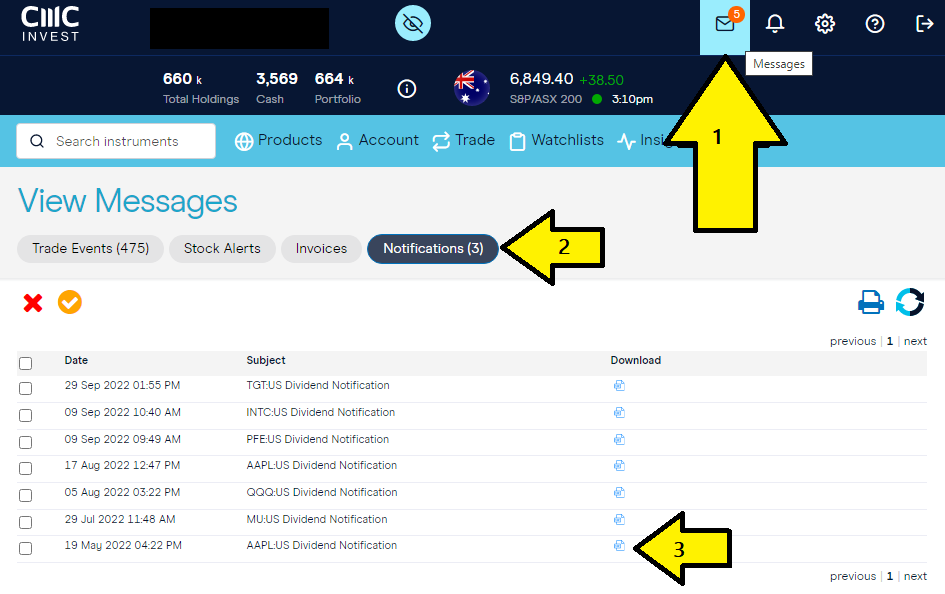Image resolution: width=945 pixels, height=594 pixels.
Task: Switch to Stock Alerts tab
Action: pyautogui.click(x=222, y=249)
